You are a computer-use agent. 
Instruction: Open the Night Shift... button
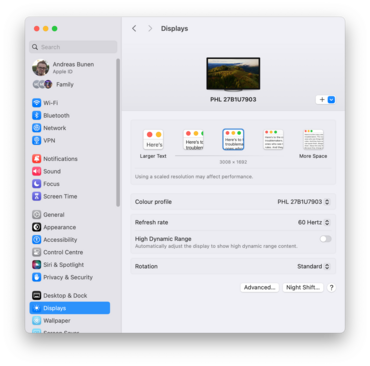[x=303, y=287]
